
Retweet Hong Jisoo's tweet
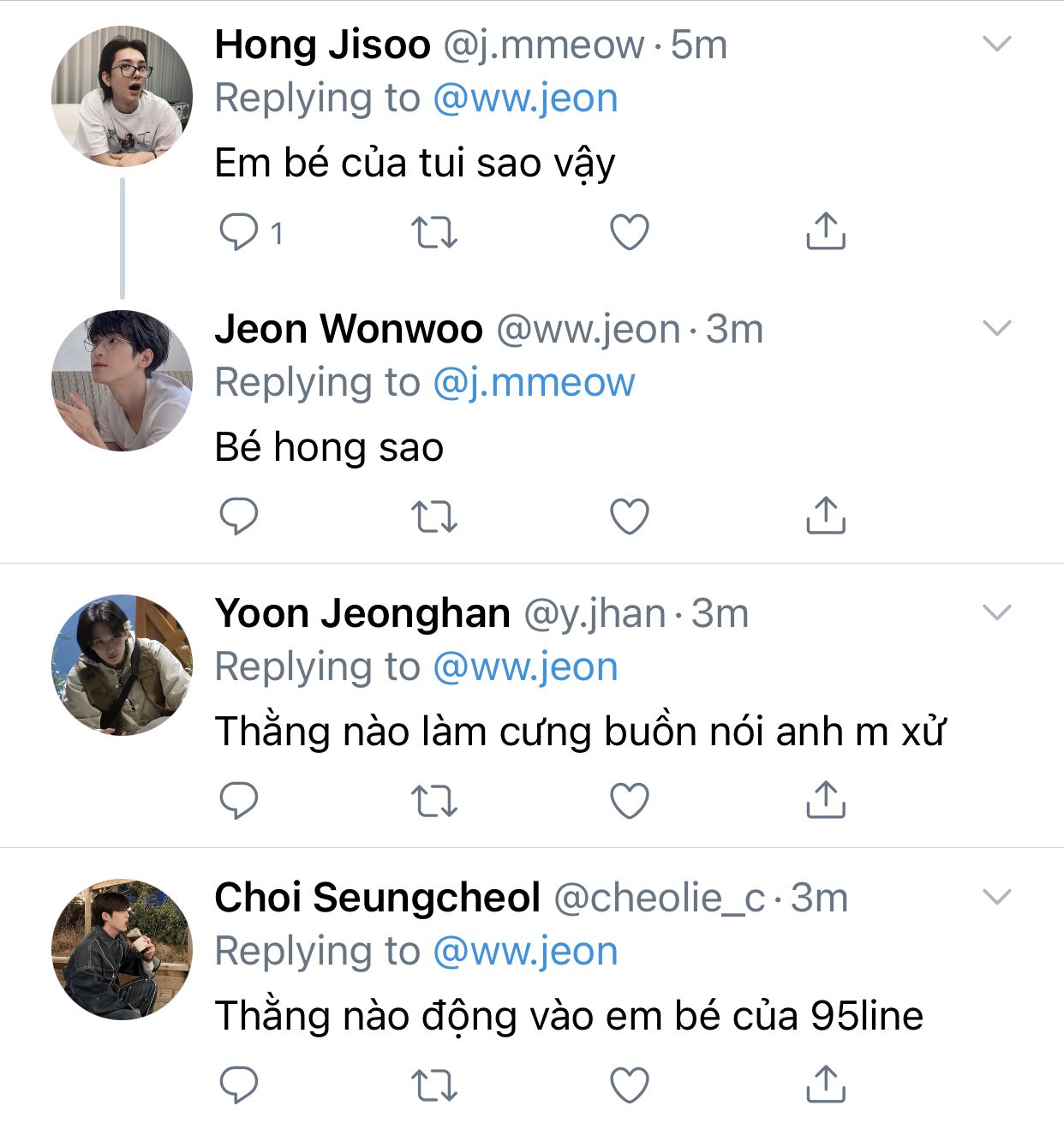point(434,232)
